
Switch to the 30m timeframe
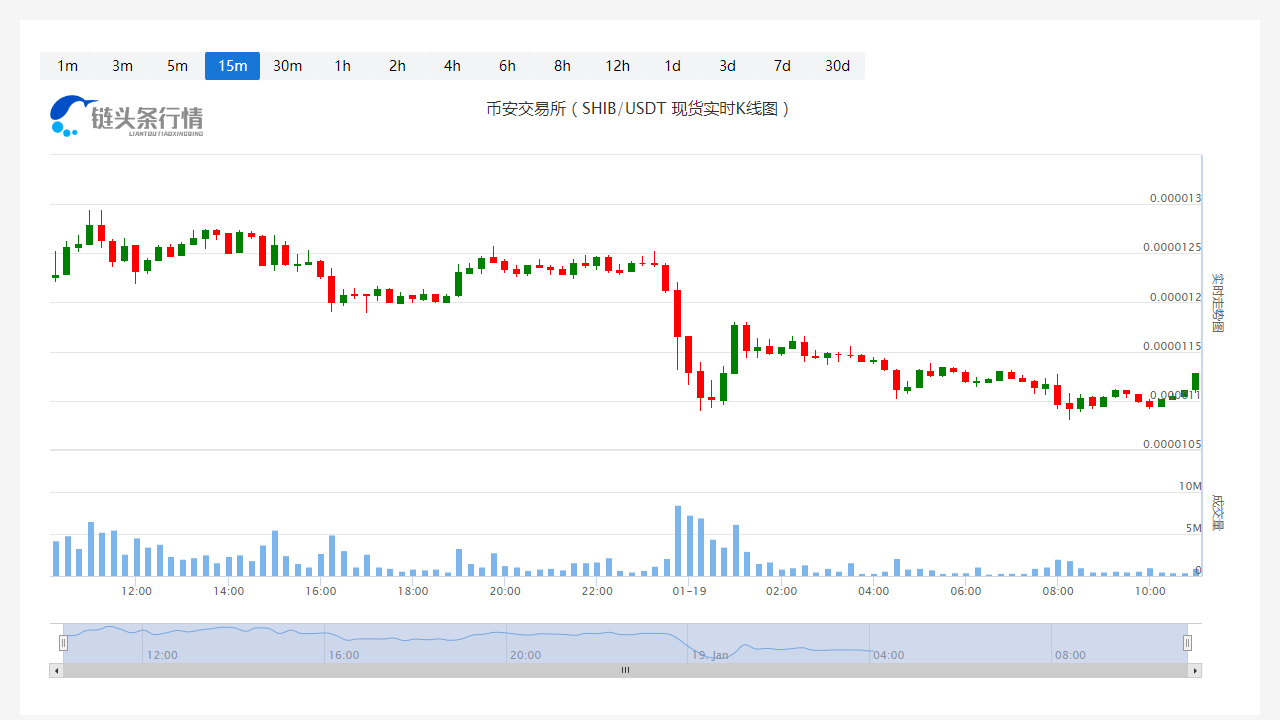click(287, 66)
